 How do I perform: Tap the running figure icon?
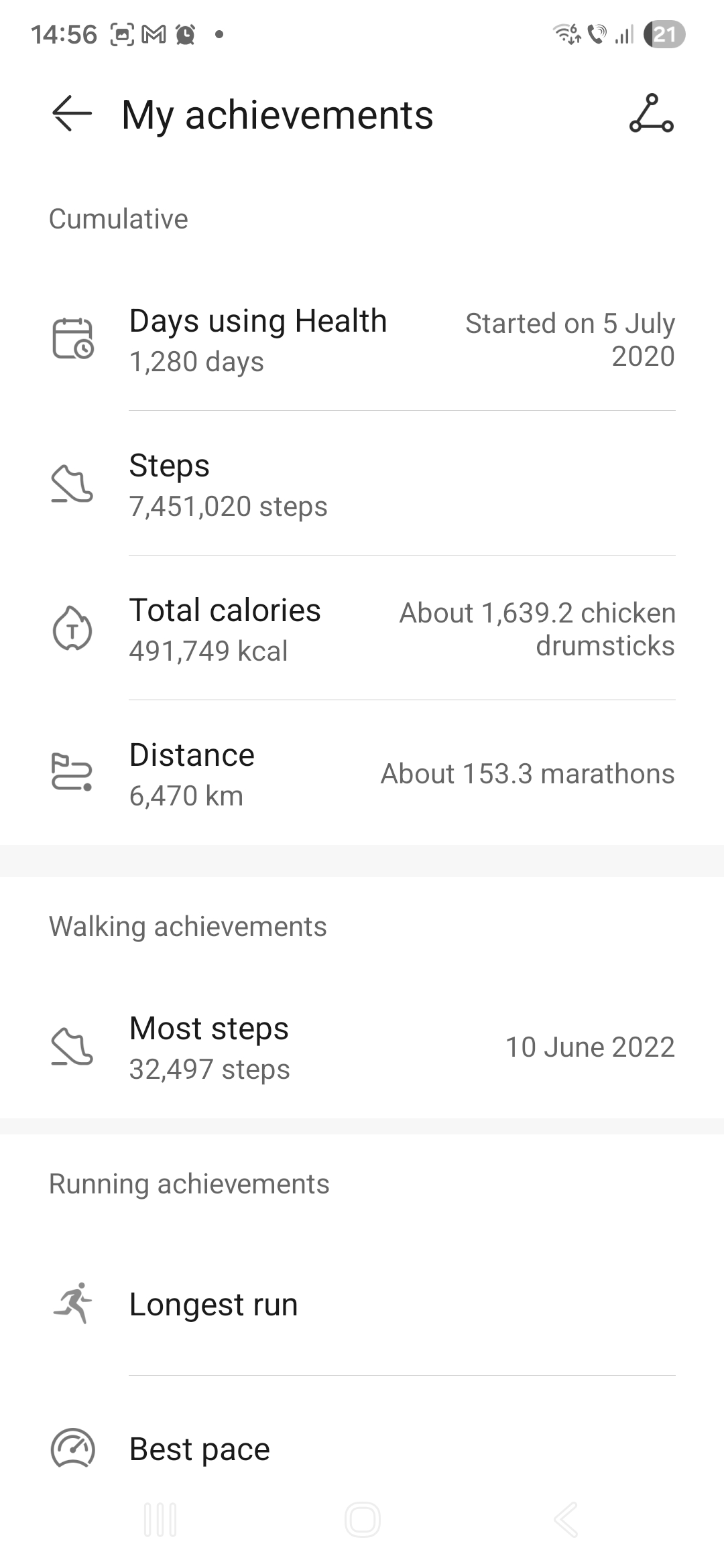point(72,1304)
